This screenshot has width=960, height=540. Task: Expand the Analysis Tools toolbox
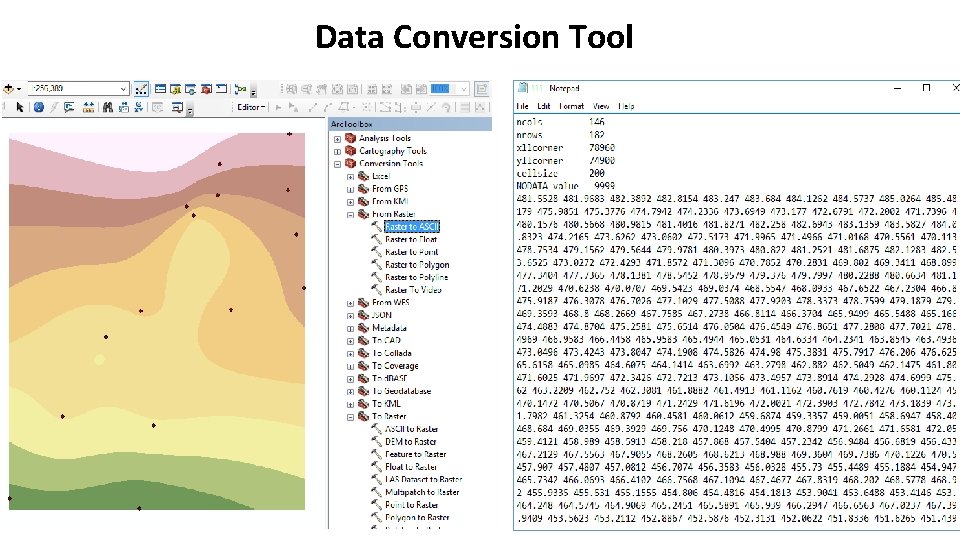pos(337,139)
